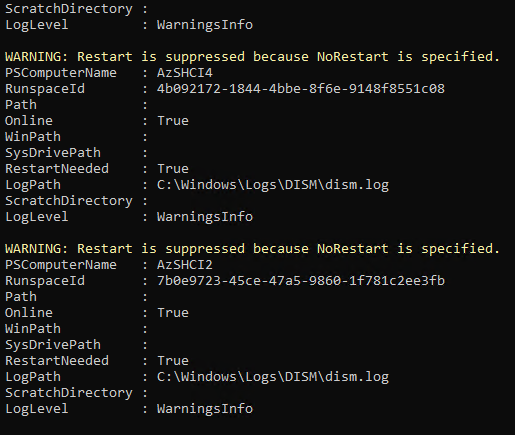
Task: Click dism.log path in AzSHCI2 block
Action: [273, 377]
